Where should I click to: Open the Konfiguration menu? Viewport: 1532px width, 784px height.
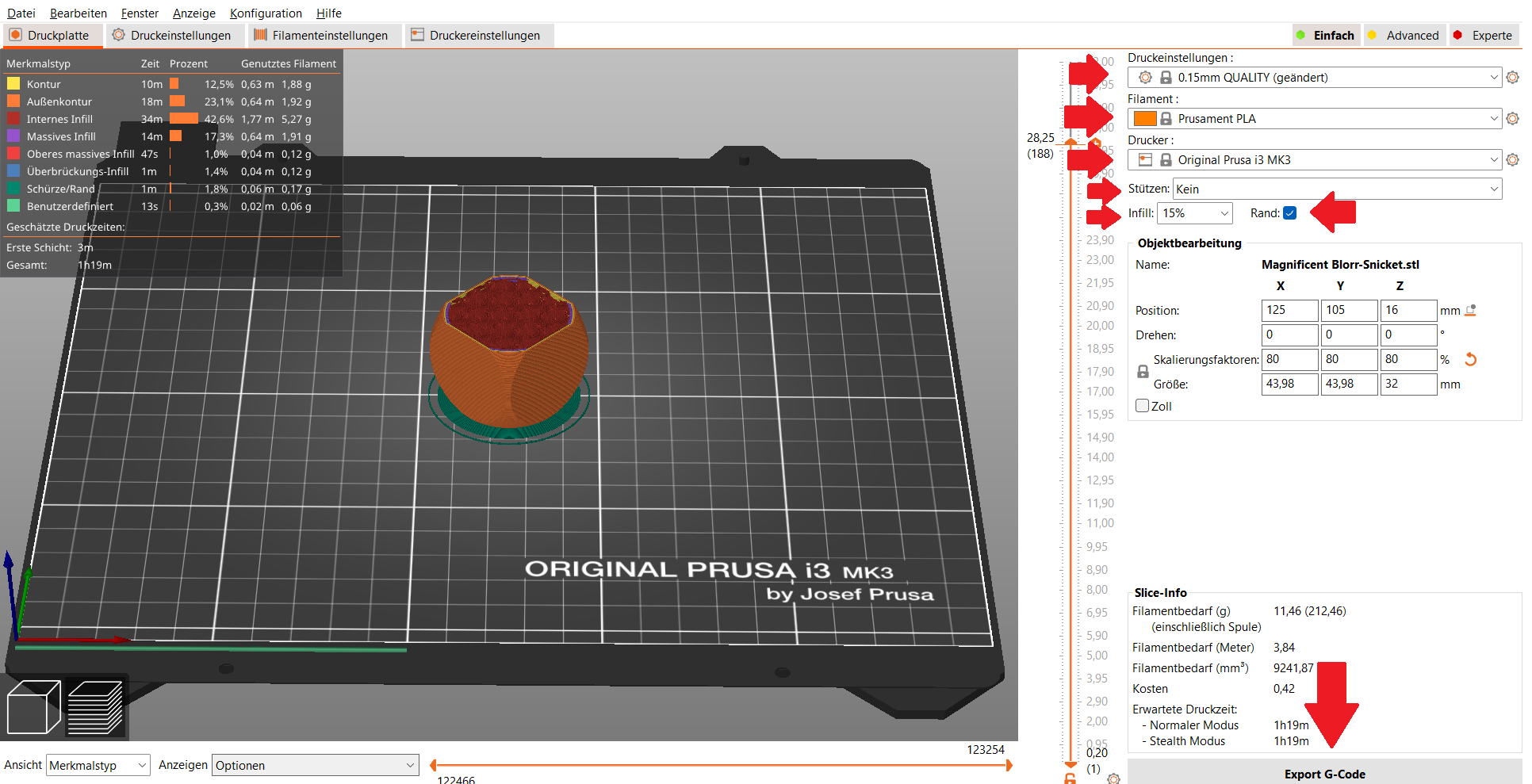point(266,13)
